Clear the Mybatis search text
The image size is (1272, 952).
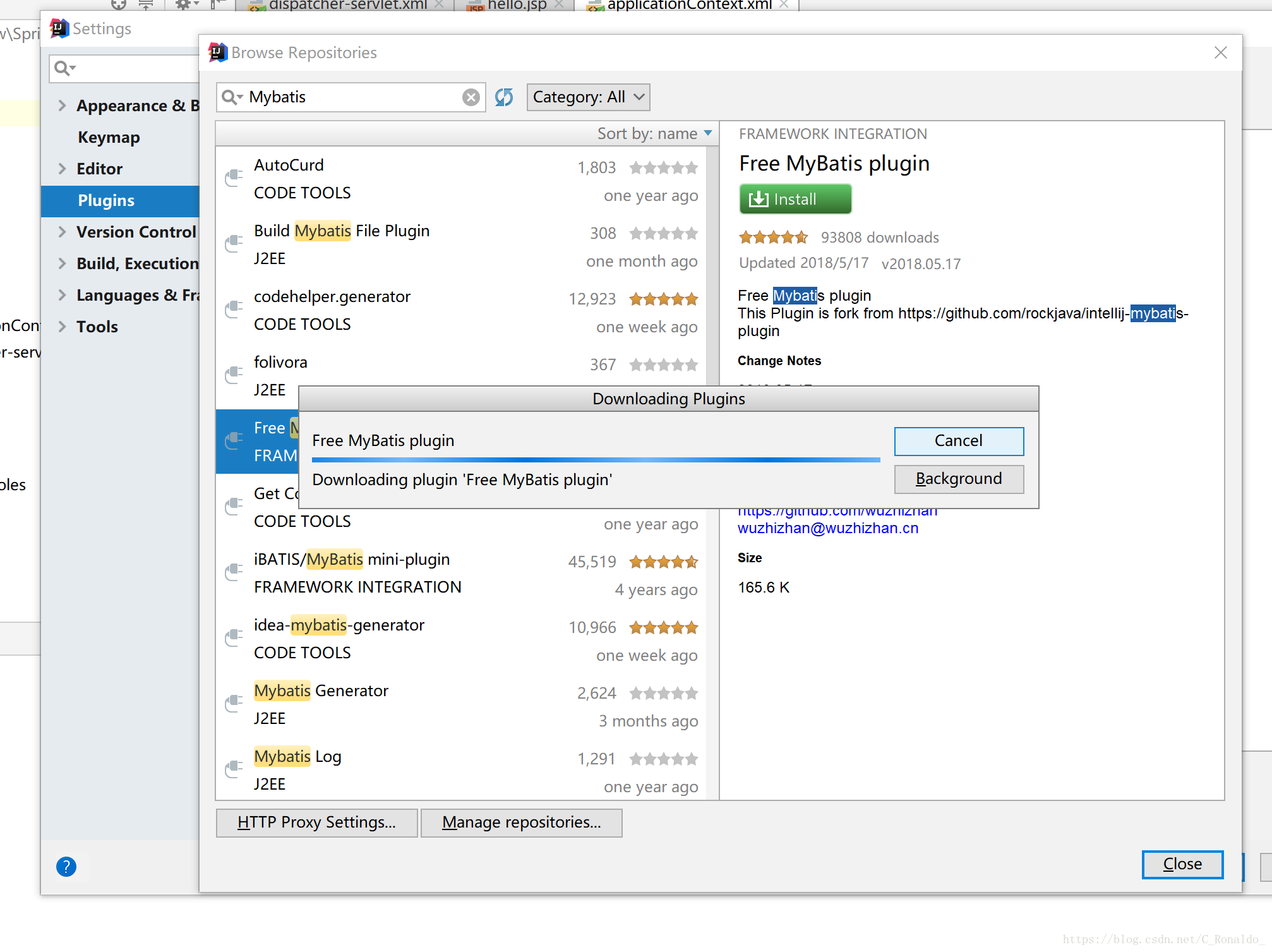click(x=471, y=97)
